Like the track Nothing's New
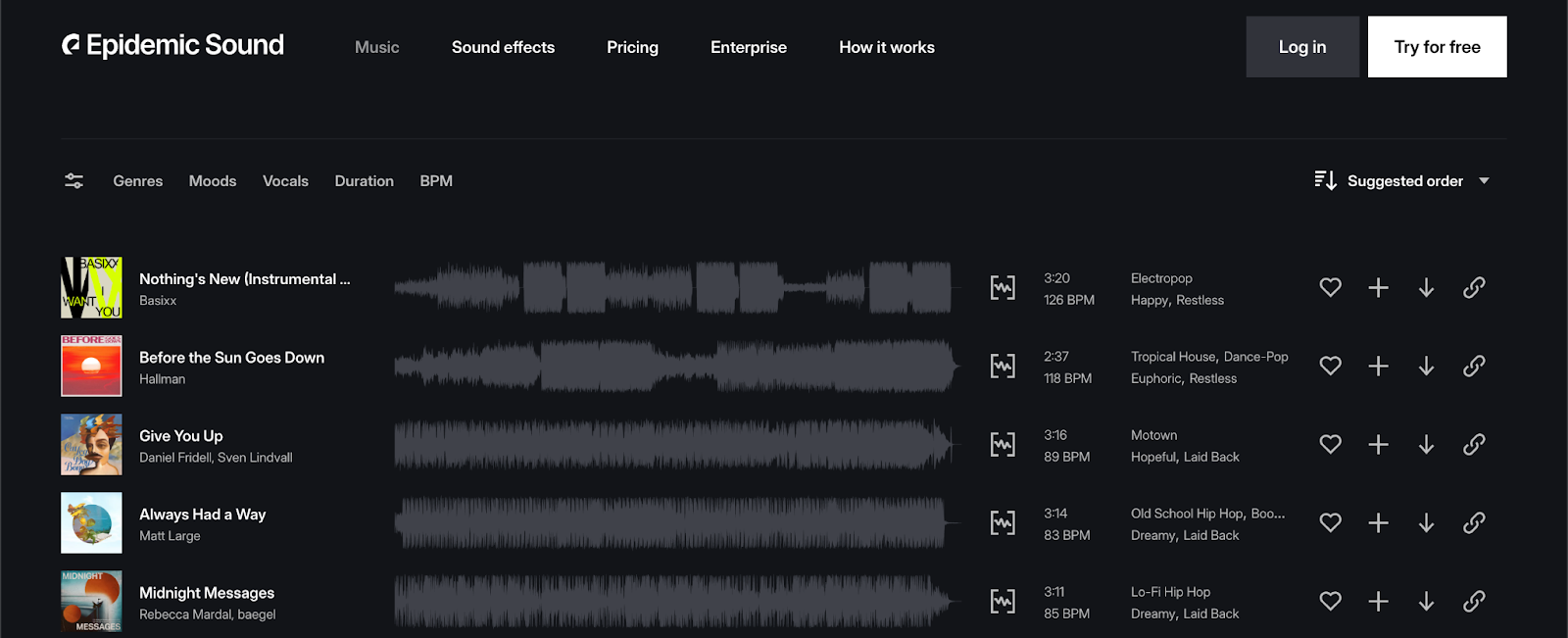 click(1330, 287)
